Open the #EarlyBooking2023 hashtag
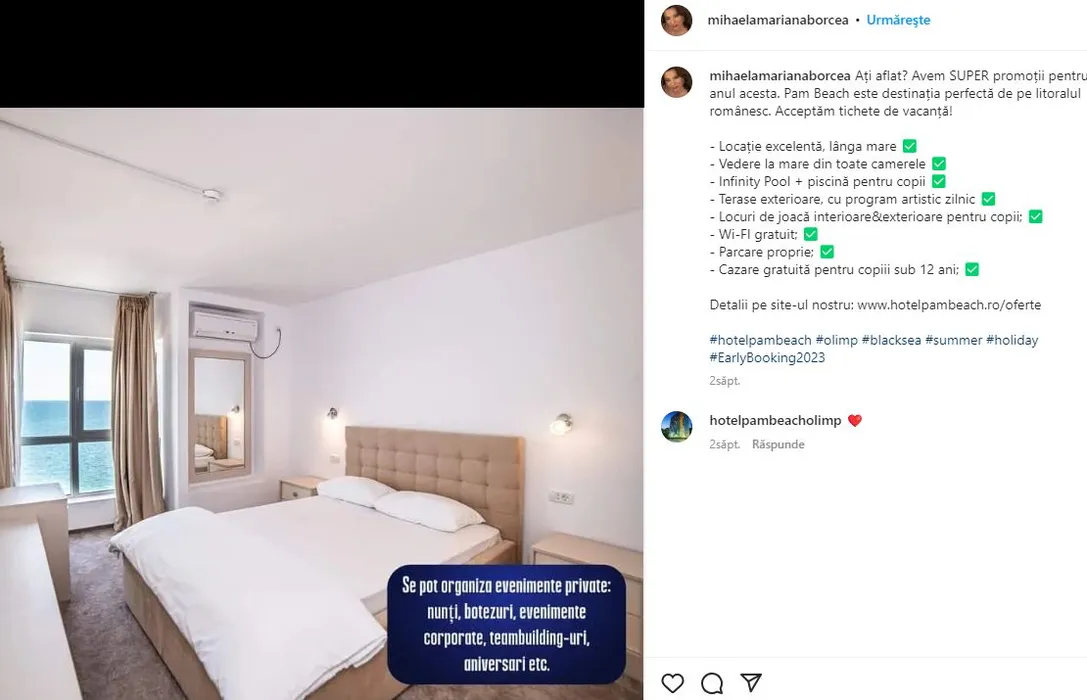The height and width of the screenshot is (700, 1087). [x=767, y=358]
